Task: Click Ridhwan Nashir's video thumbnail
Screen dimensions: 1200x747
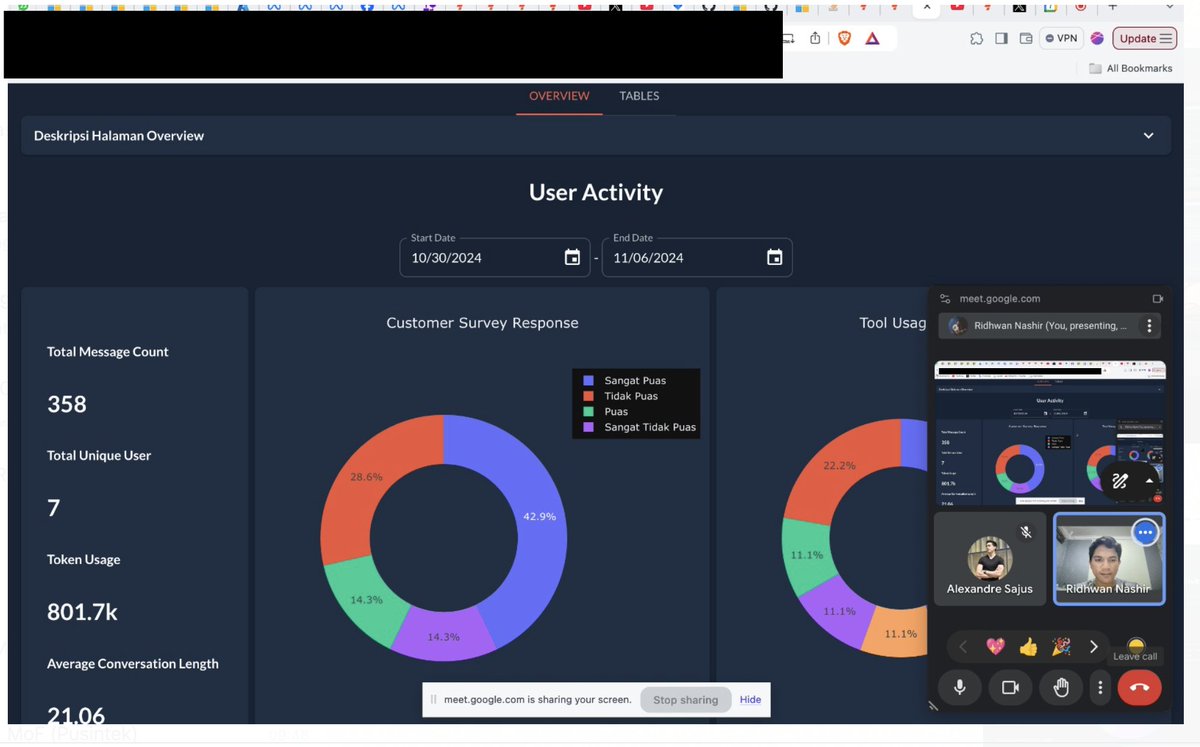Action: (1109, 560)
